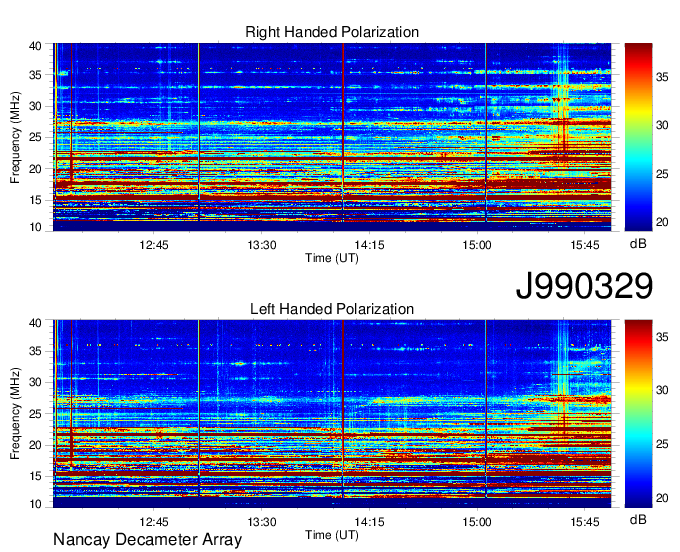Image resolution: width=680 pixels, height=552 pixels.
Task: Click the Time (UT) label under the right-handed plot
Action: (x=332, y=258)
